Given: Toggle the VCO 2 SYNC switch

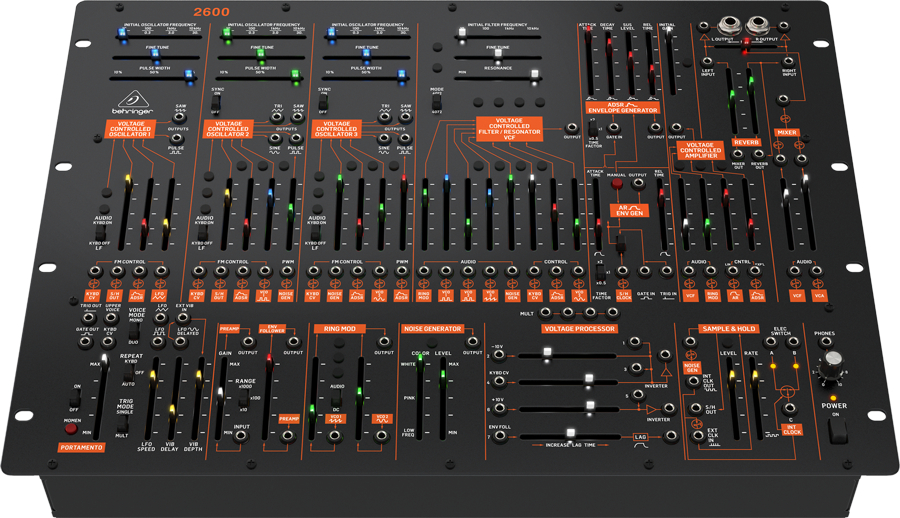Looking at the screenshot, I should click(215, 103).
